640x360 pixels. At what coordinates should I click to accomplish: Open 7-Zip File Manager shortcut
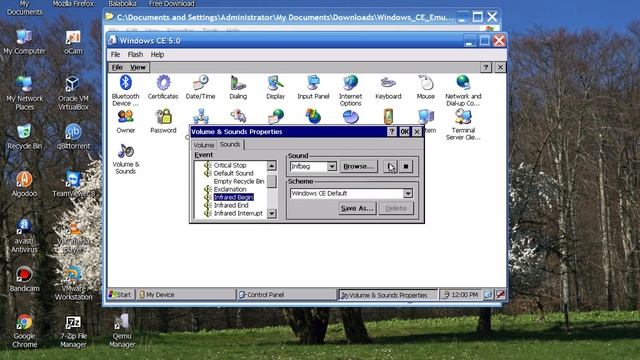(73, 331)
